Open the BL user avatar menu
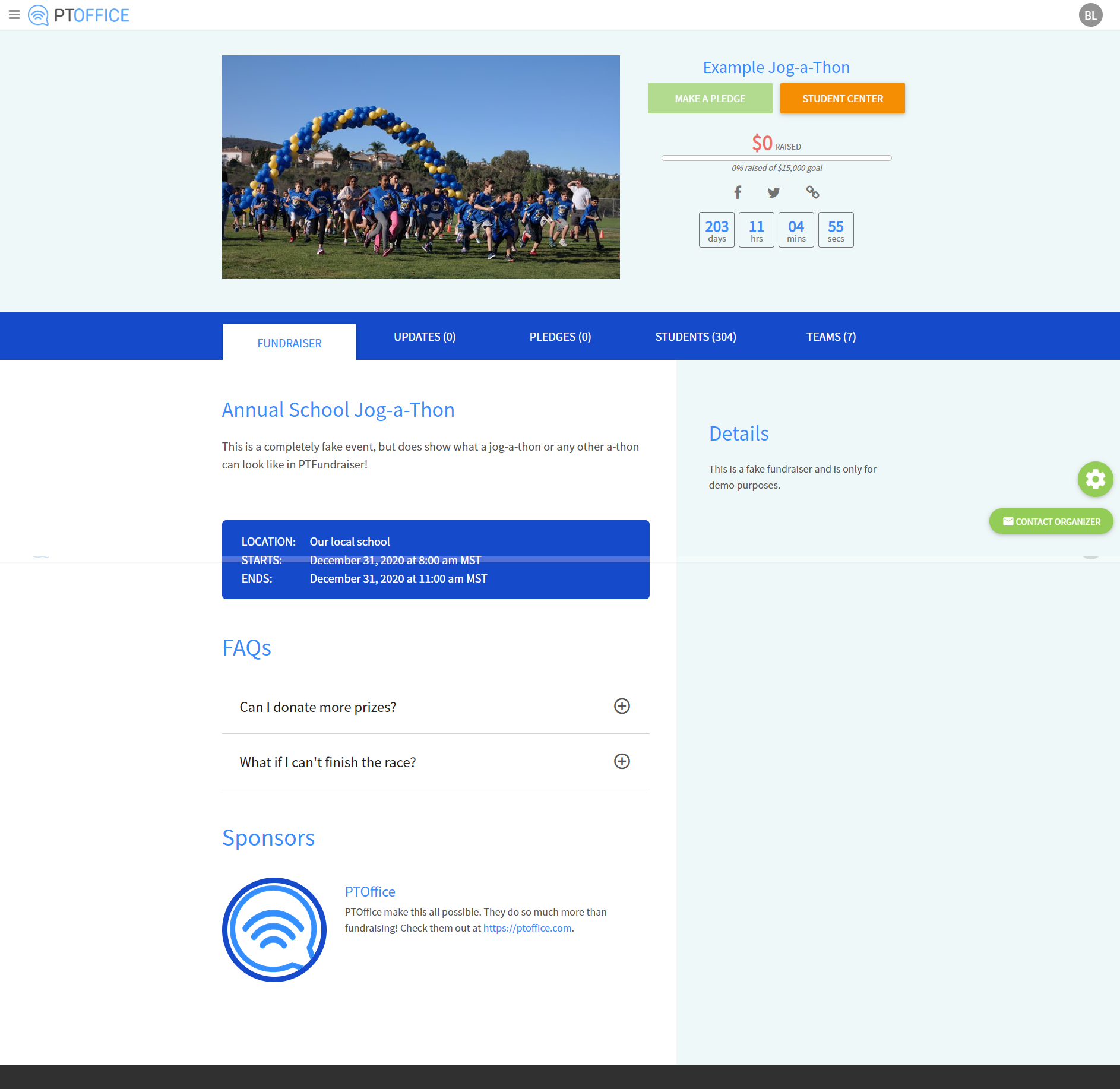1120x1089 pixels. tap(1090, 15)
